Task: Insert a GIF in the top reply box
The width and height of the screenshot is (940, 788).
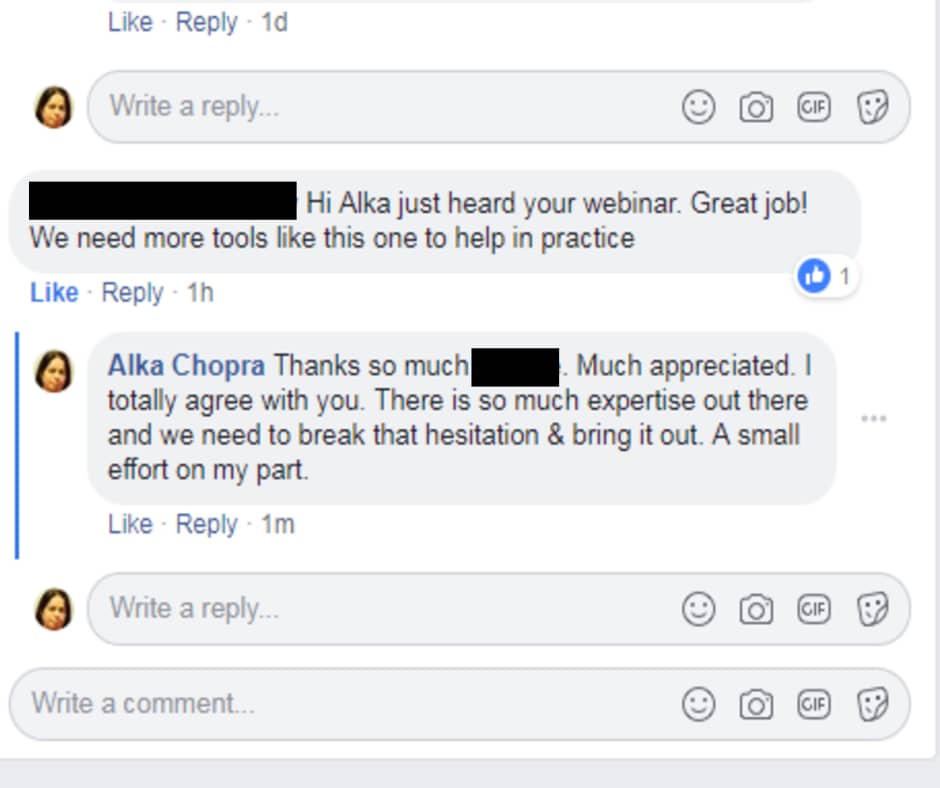Action: pyautogui.click(x=814, y=107)
